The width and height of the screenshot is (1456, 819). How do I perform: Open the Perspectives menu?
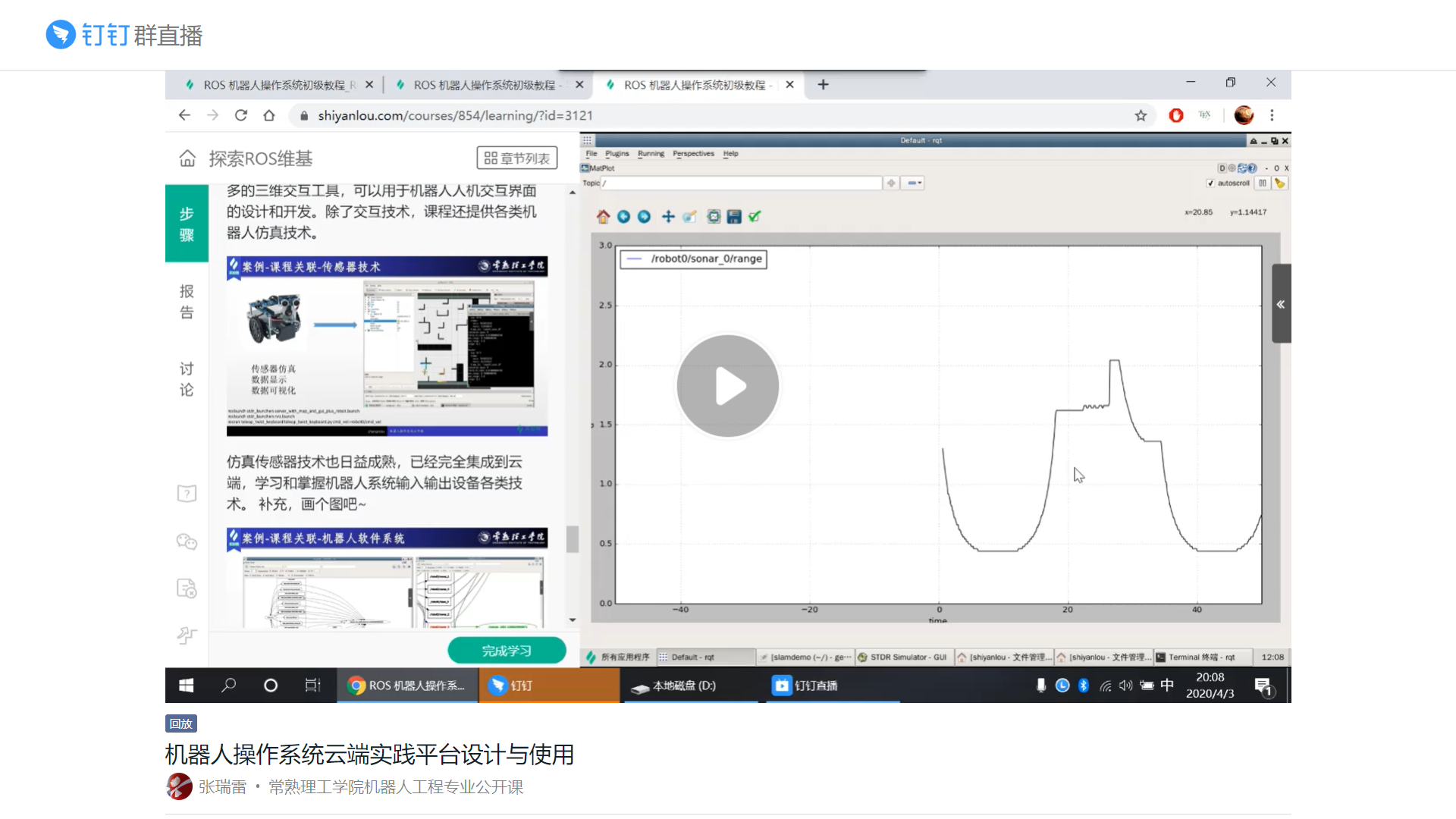[693, 154]
